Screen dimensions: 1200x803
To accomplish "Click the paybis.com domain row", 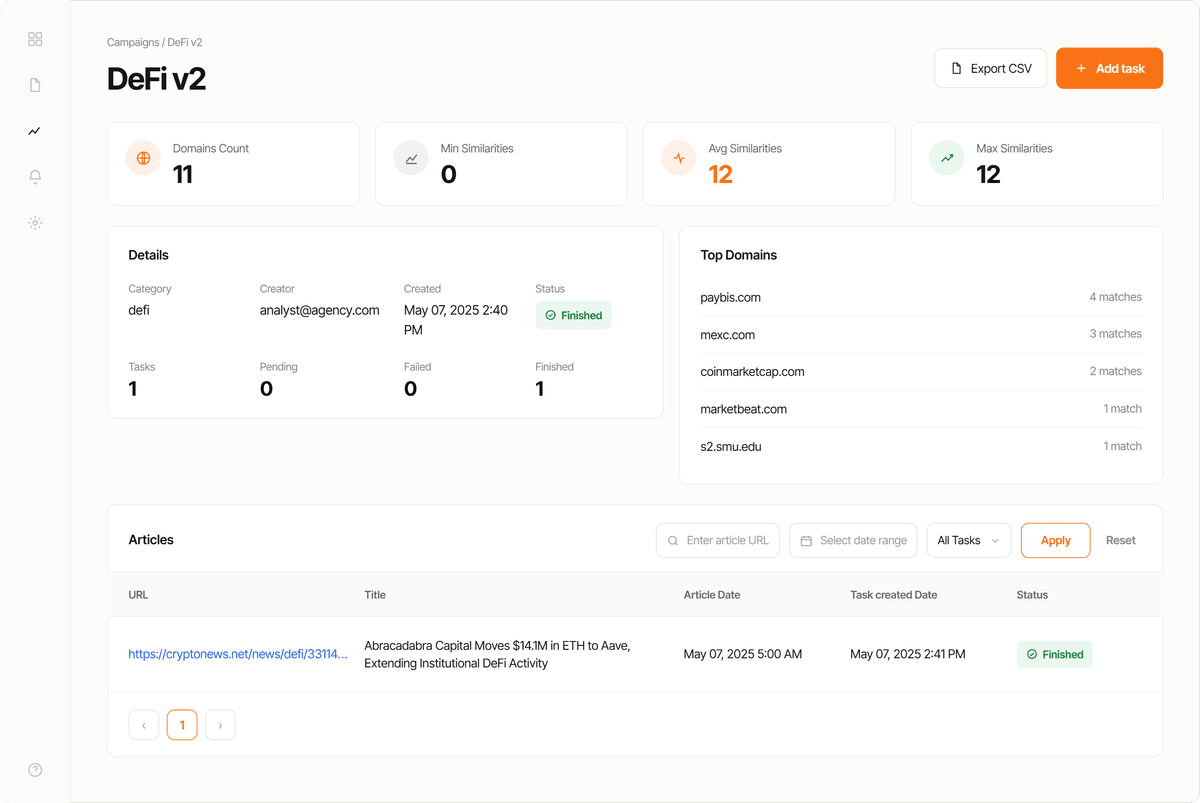I will (x=921, y=297).
